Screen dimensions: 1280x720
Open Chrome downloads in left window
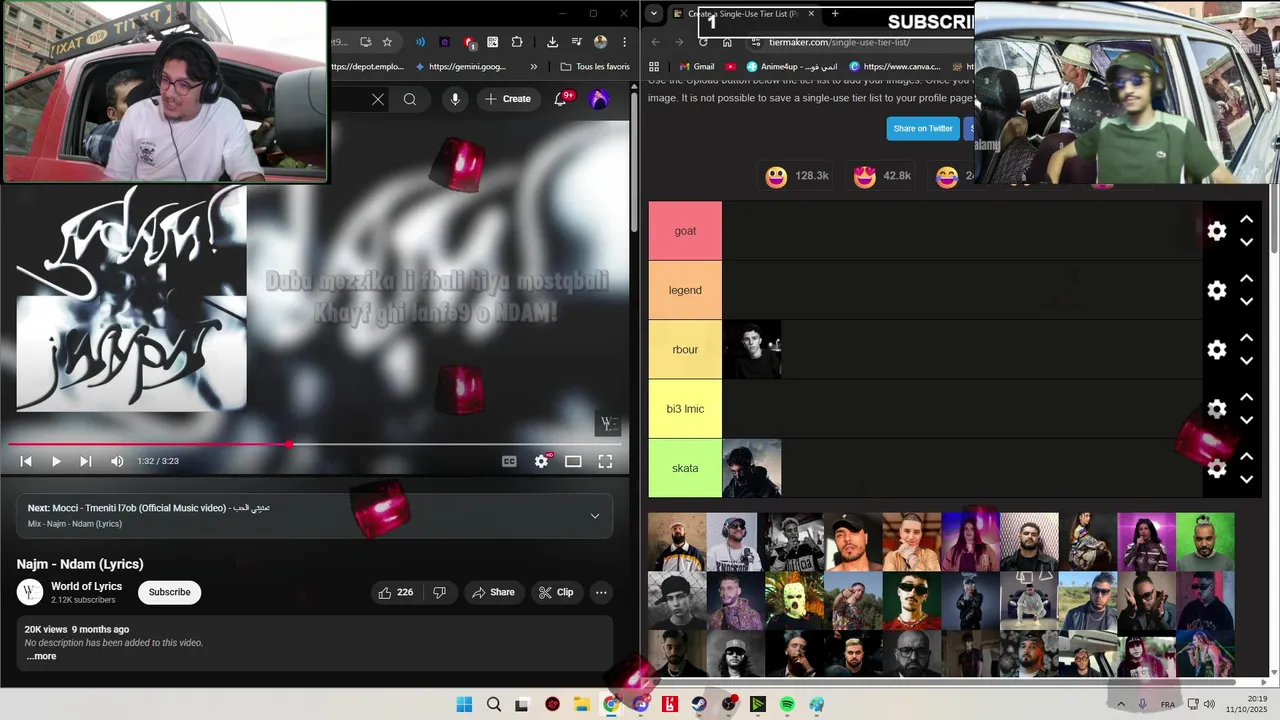552,42
